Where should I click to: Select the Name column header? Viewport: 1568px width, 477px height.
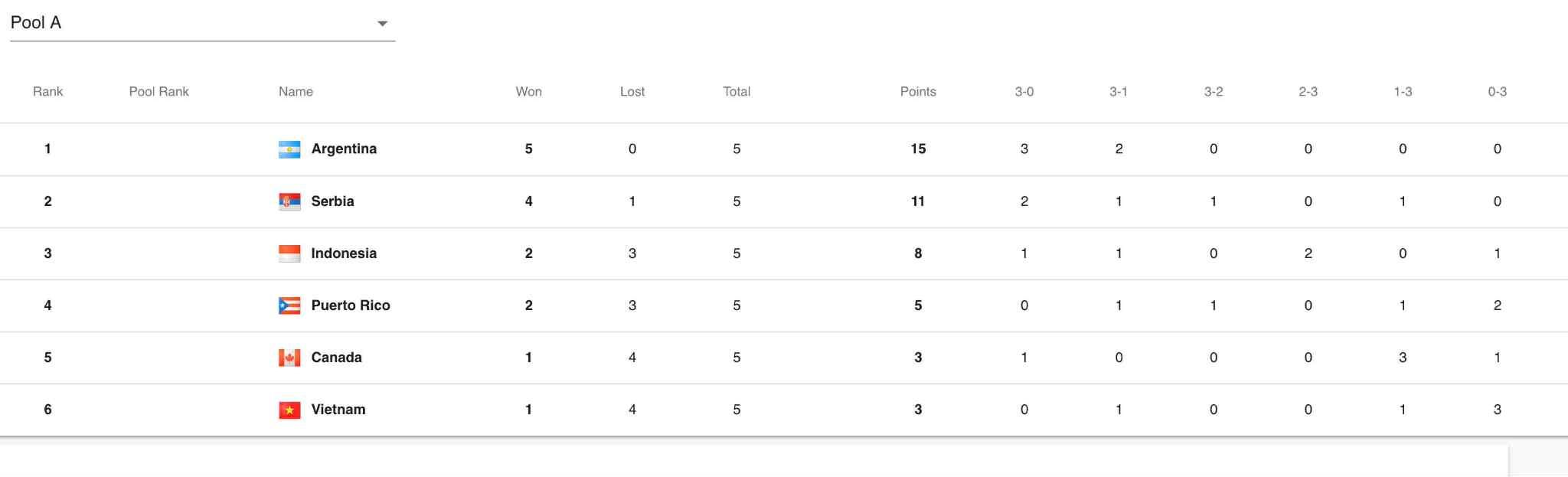point(296,92)
